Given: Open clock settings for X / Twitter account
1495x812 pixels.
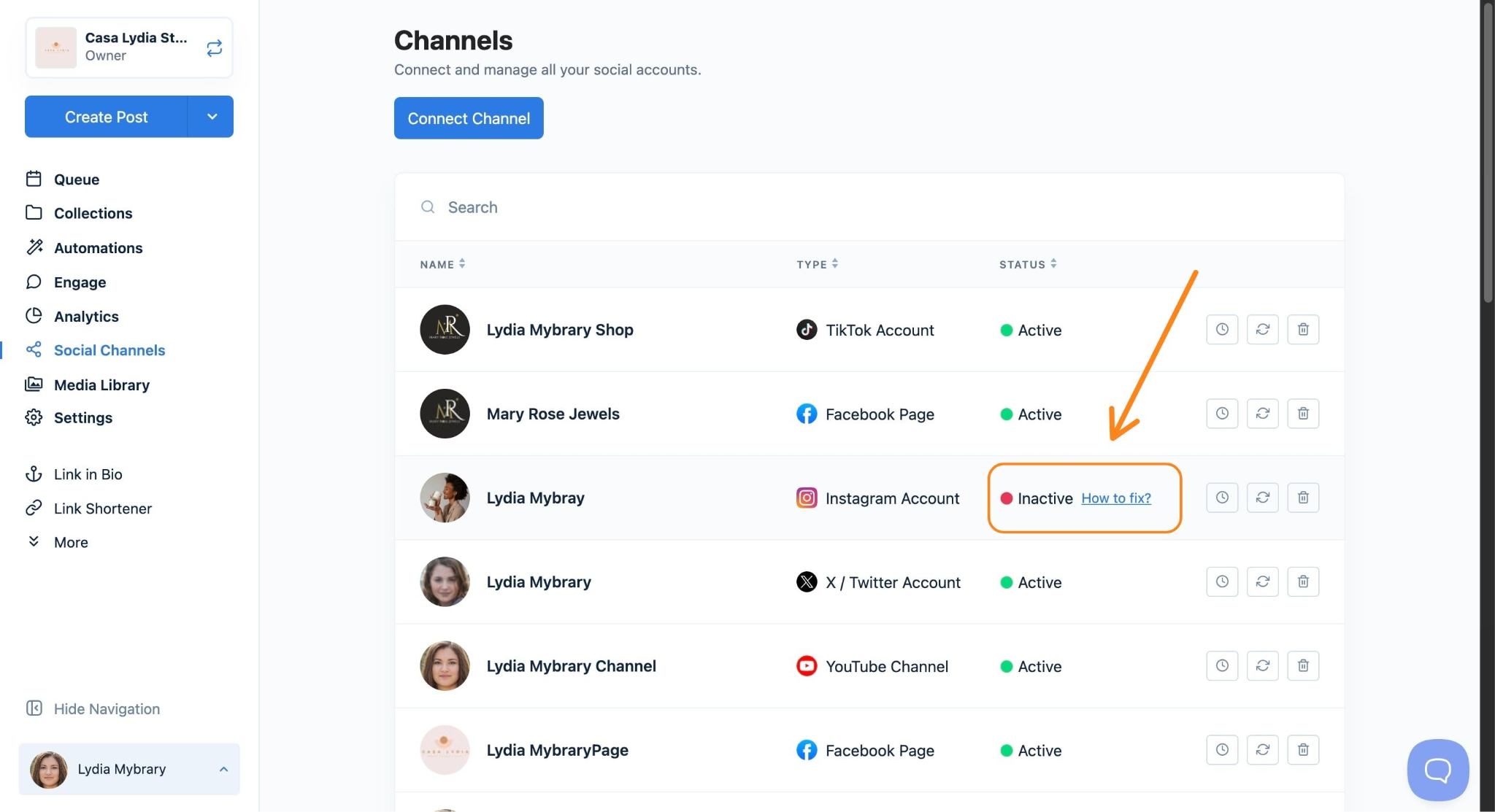Looking at the screenshot, I should pos(1222,582).
